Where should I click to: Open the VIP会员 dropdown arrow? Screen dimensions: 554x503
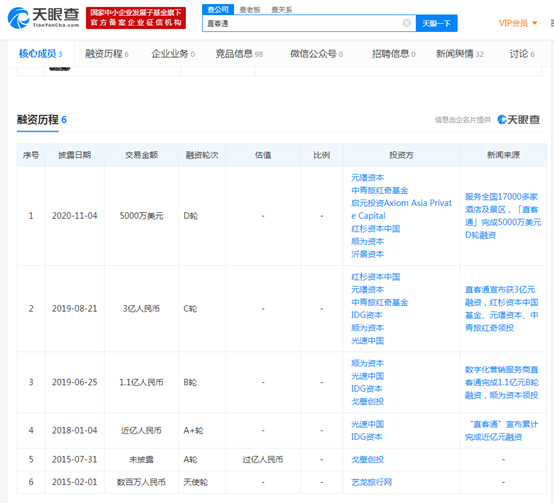point(535,23)
